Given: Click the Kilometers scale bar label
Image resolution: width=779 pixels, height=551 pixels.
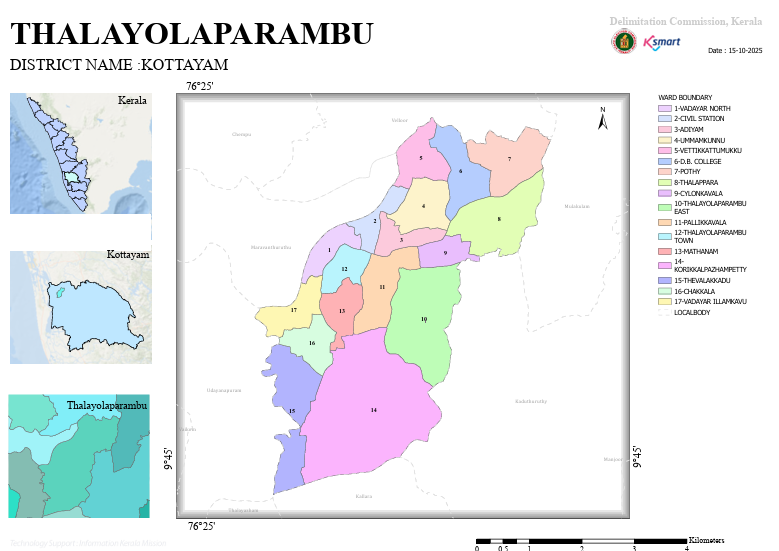Looking at the screenshot, I should [x=706, y=540].
